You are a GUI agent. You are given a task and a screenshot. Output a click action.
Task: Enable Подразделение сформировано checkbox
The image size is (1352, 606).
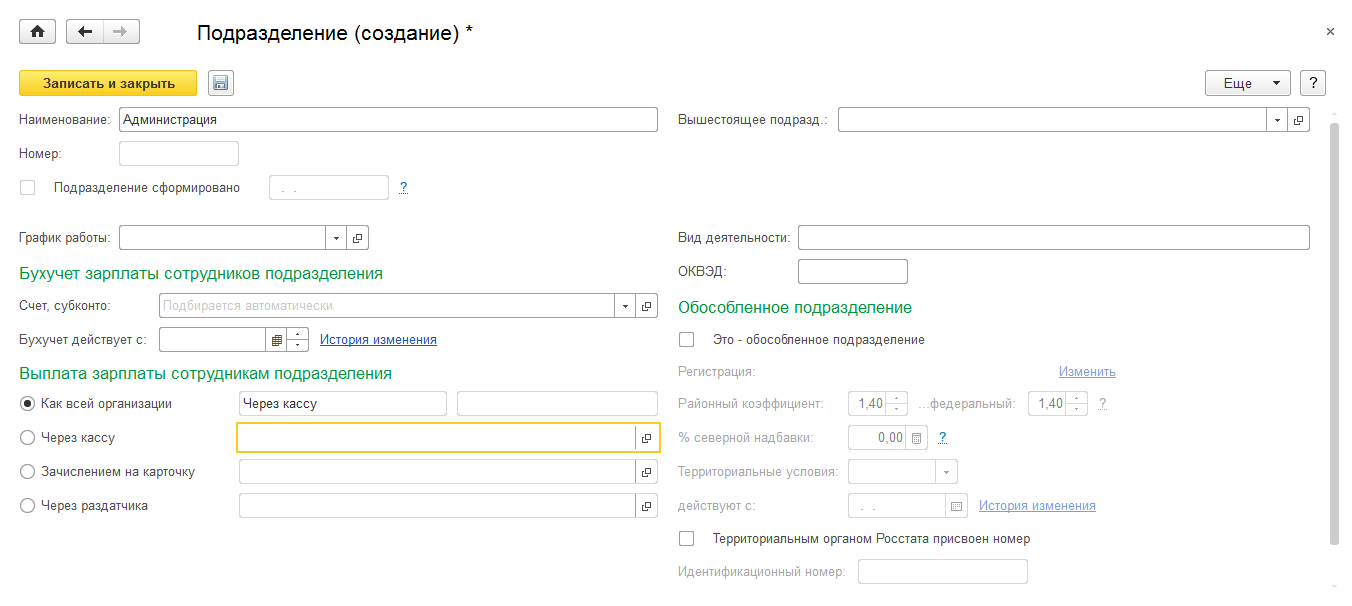pos(27,187)
